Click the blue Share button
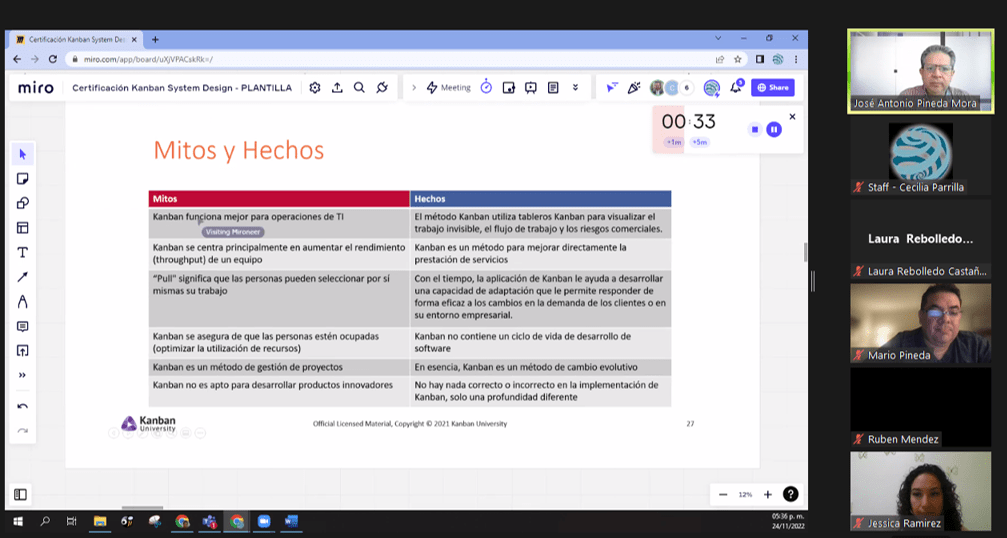 (x=773, y=88)
